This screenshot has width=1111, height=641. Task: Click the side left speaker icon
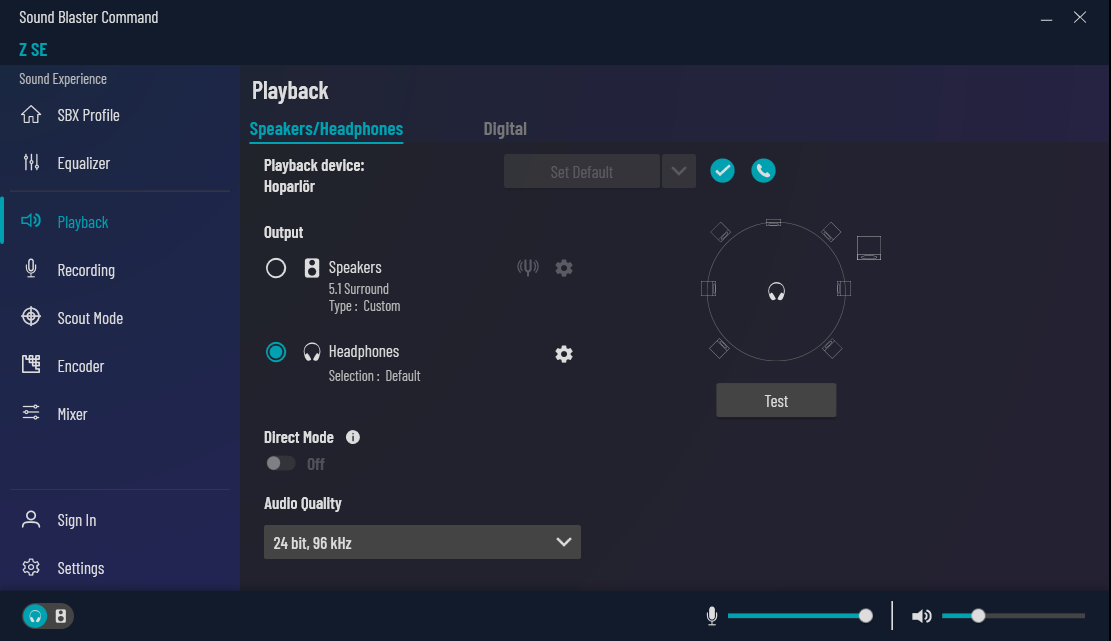(x=709, y=288)
